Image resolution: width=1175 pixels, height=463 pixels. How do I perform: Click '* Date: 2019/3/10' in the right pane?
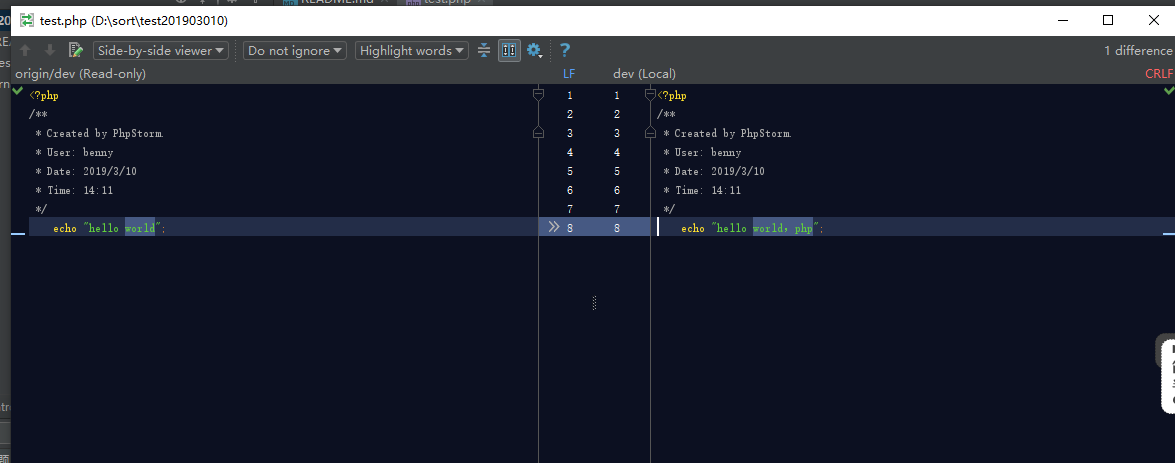(713, 171)
